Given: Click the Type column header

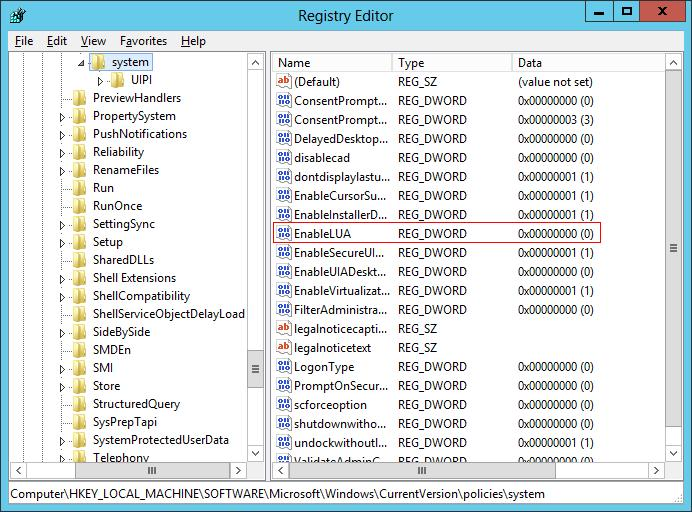Looking at the screenshot, I should (450, 62).
